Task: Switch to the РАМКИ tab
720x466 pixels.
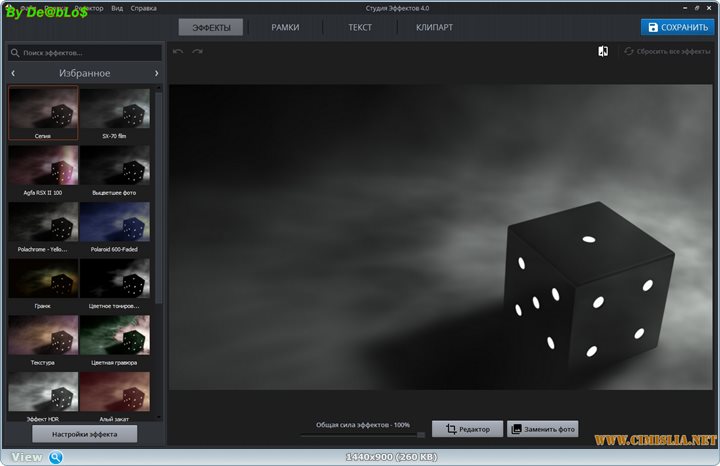Action: pyautogui.click(x=285, y=27)
